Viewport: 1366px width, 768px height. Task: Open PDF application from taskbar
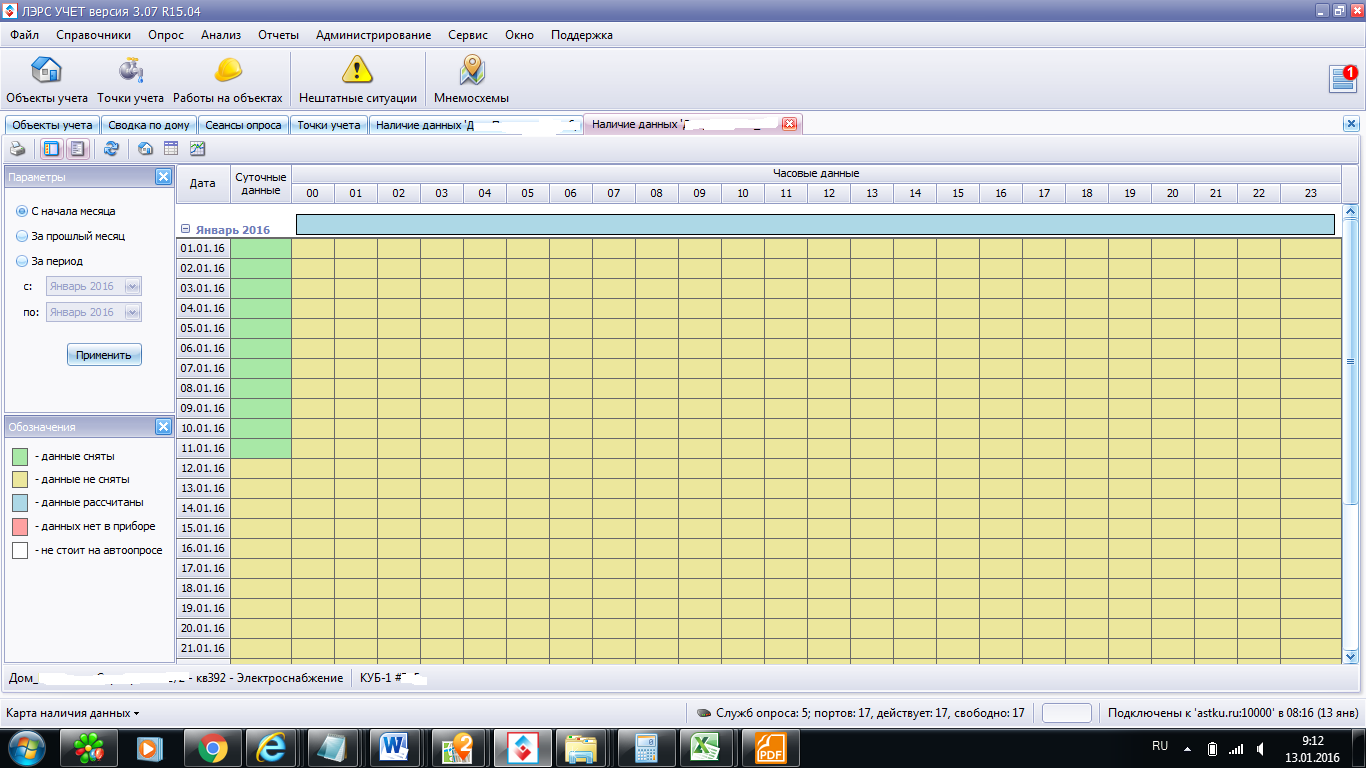pos(770,747)
